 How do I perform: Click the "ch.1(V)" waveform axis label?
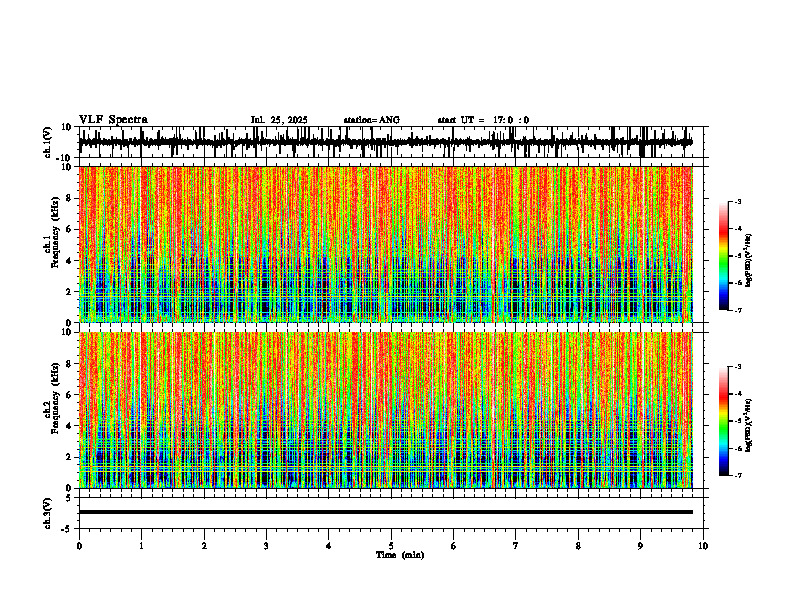[x=48, y=142]
